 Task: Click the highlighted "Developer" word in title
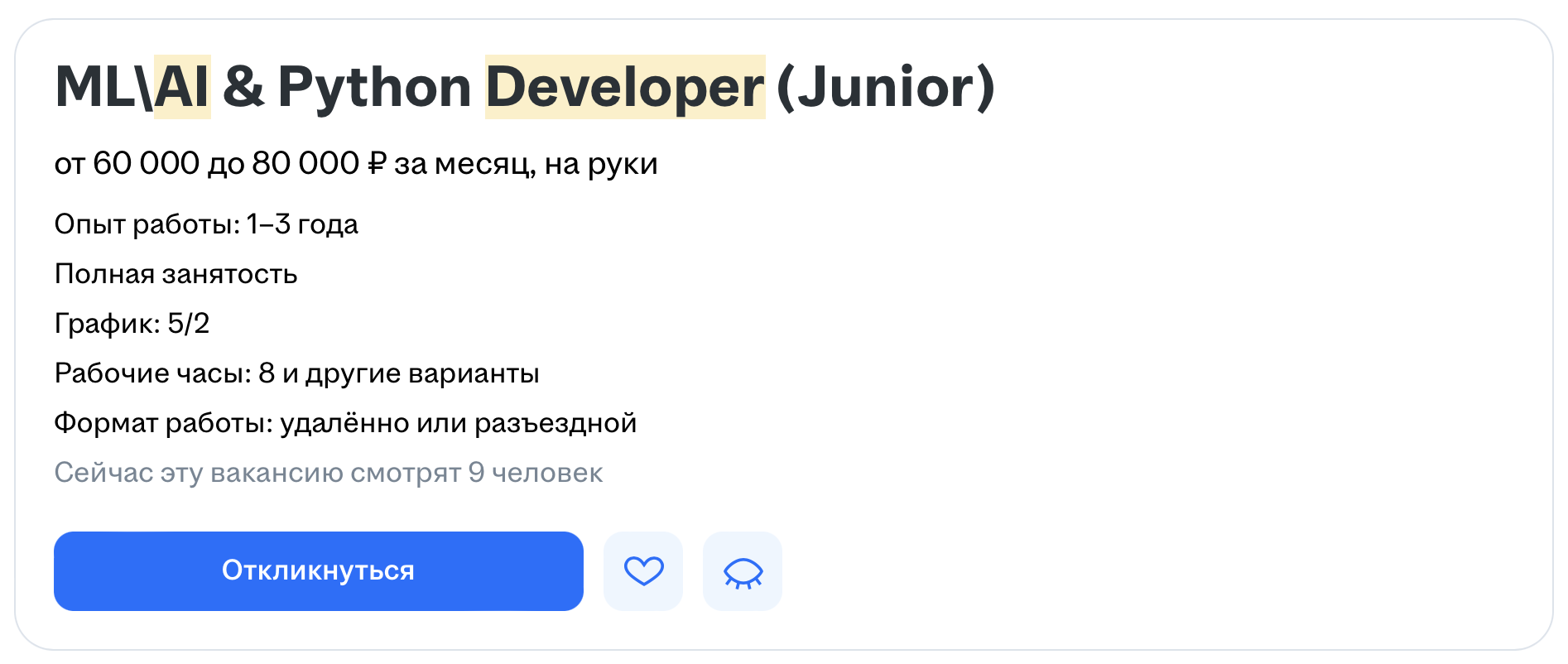point(624,87)
